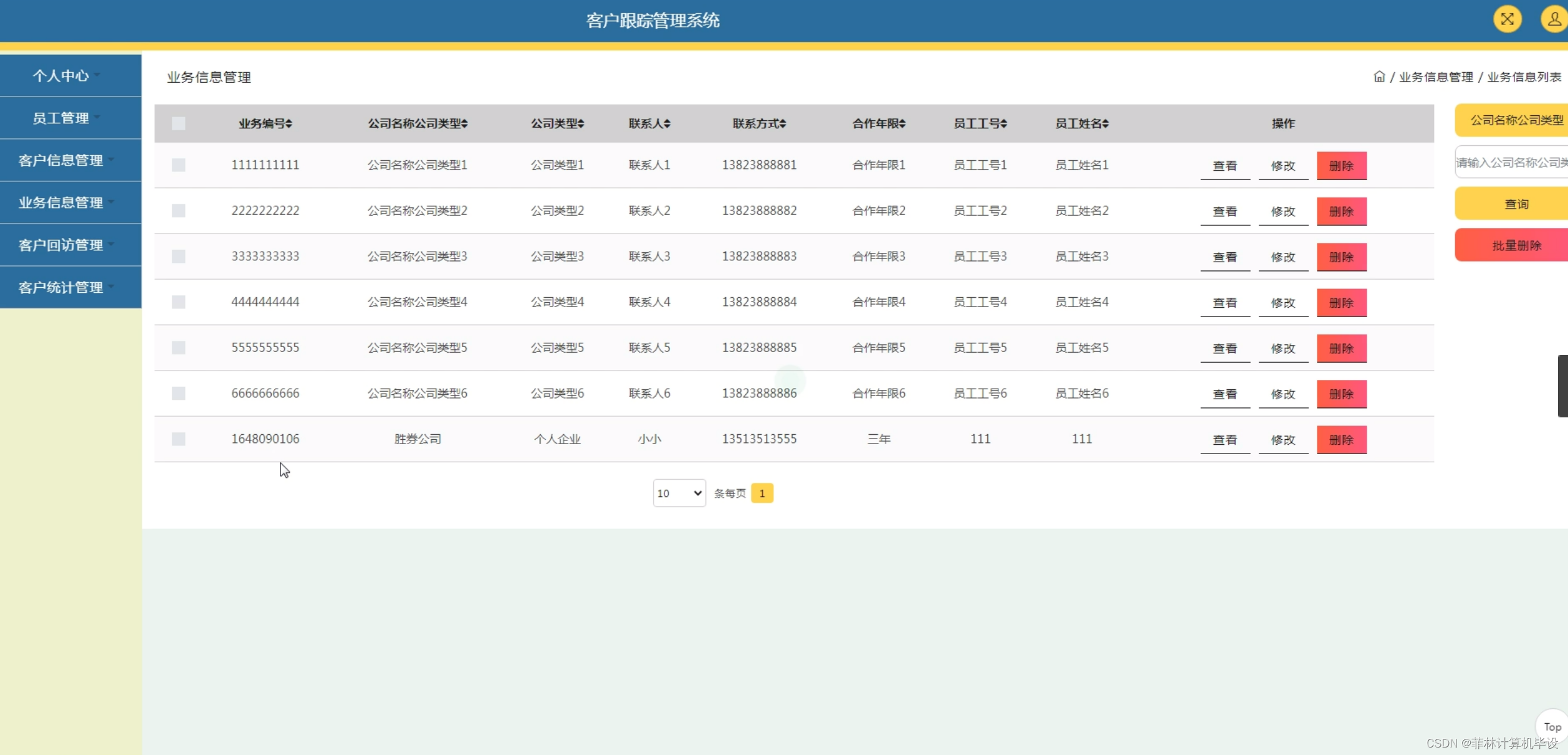Select the checkbox for 胜券公司 row

pos(179,439)
